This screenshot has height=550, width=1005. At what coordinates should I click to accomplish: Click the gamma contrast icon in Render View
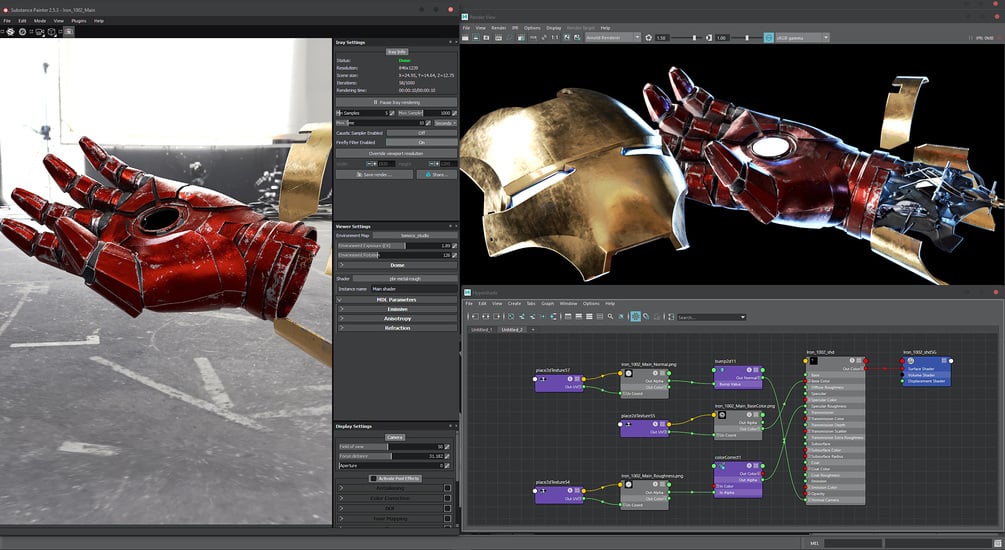pos(709,38)
